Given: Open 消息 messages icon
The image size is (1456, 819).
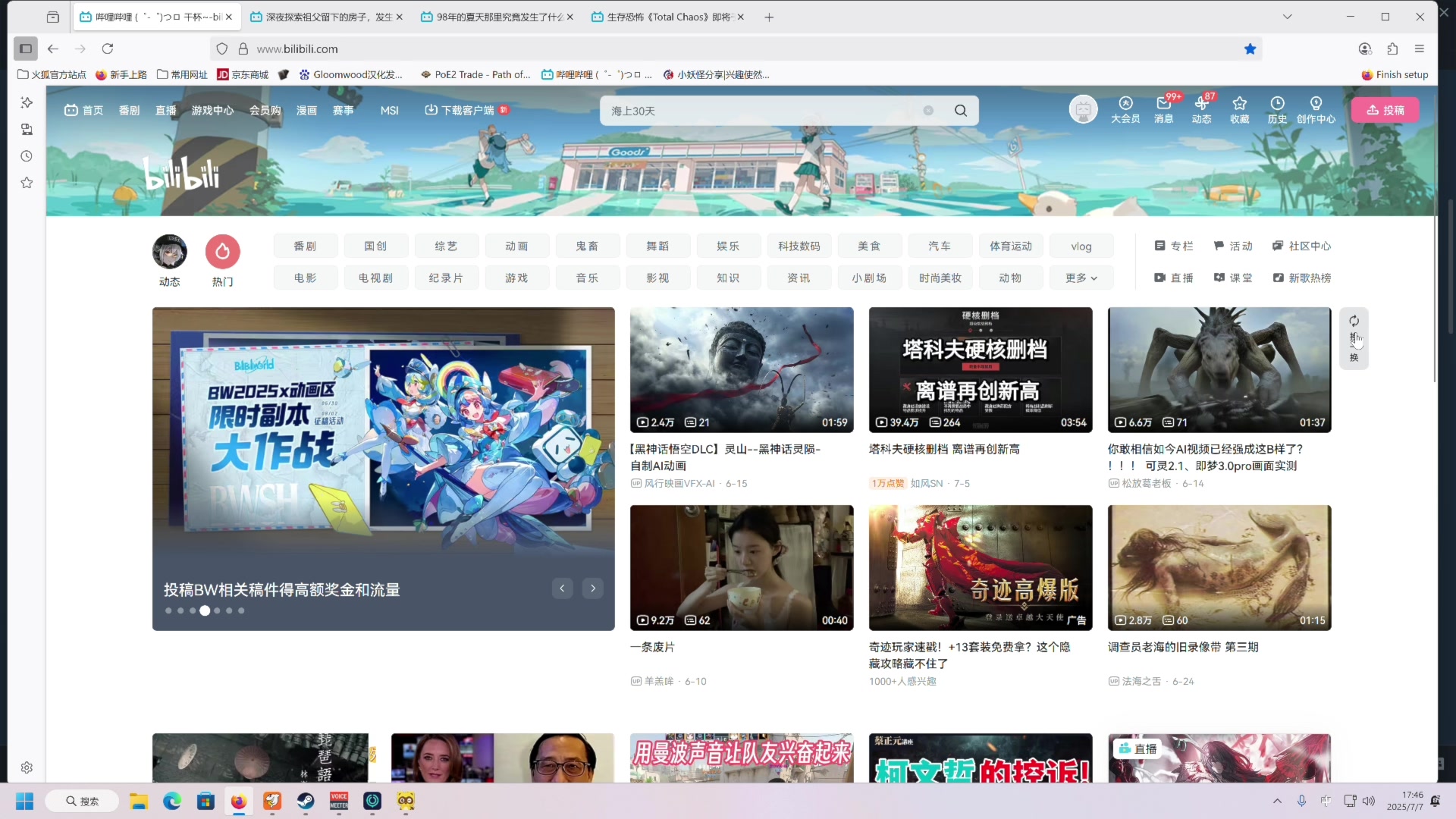Looking at the screenshot, I should (1164, 110).
